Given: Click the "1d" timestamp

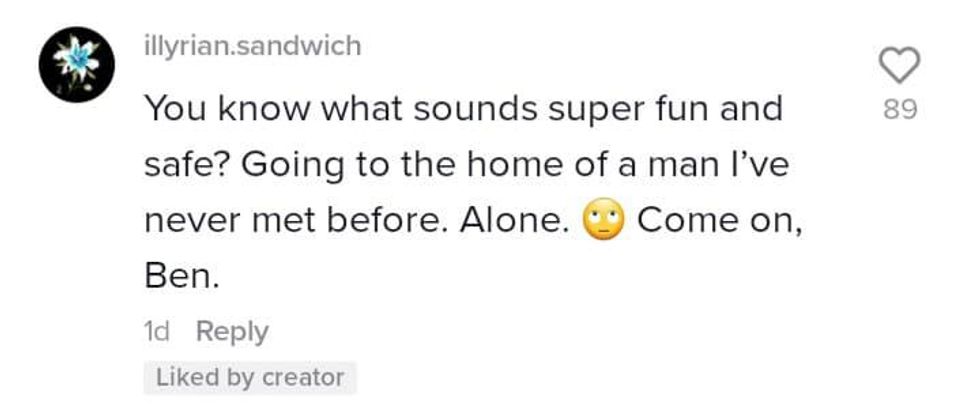Looking at the screenshot, I should click(x=158, y=331).
